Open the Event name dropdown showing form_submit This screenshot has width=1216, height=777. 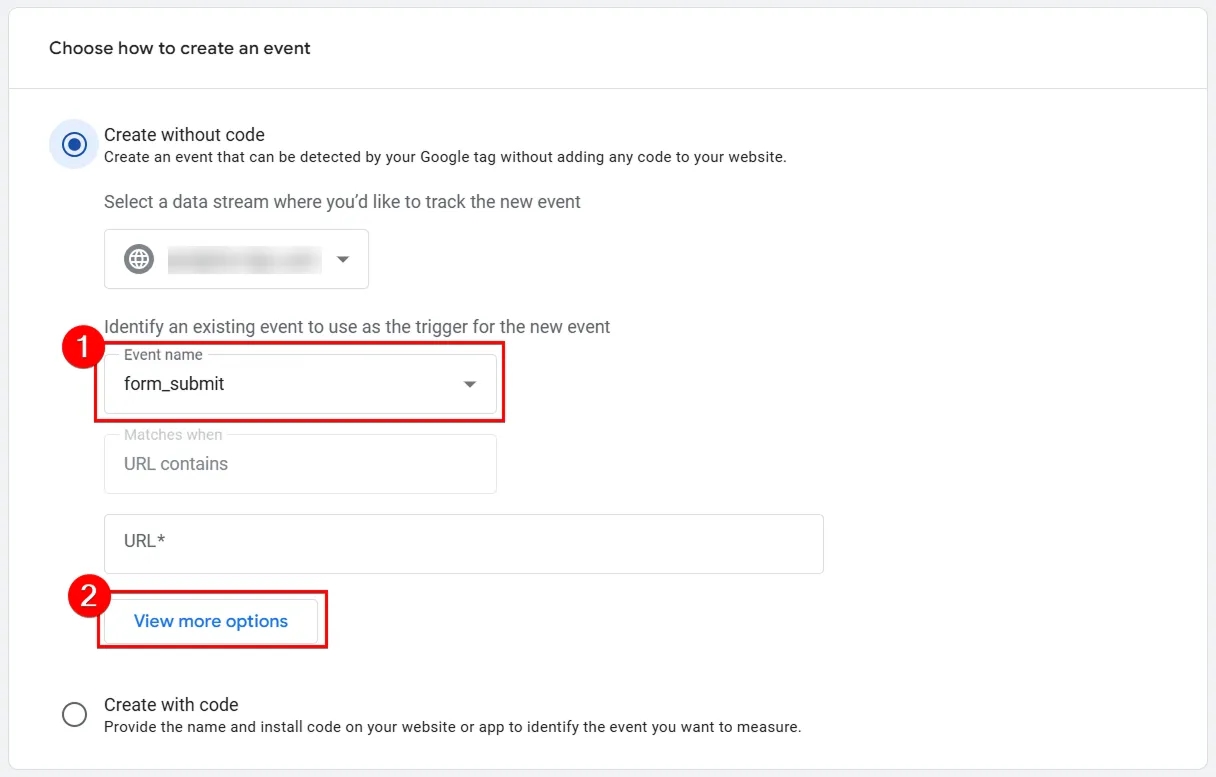(300, 383)
